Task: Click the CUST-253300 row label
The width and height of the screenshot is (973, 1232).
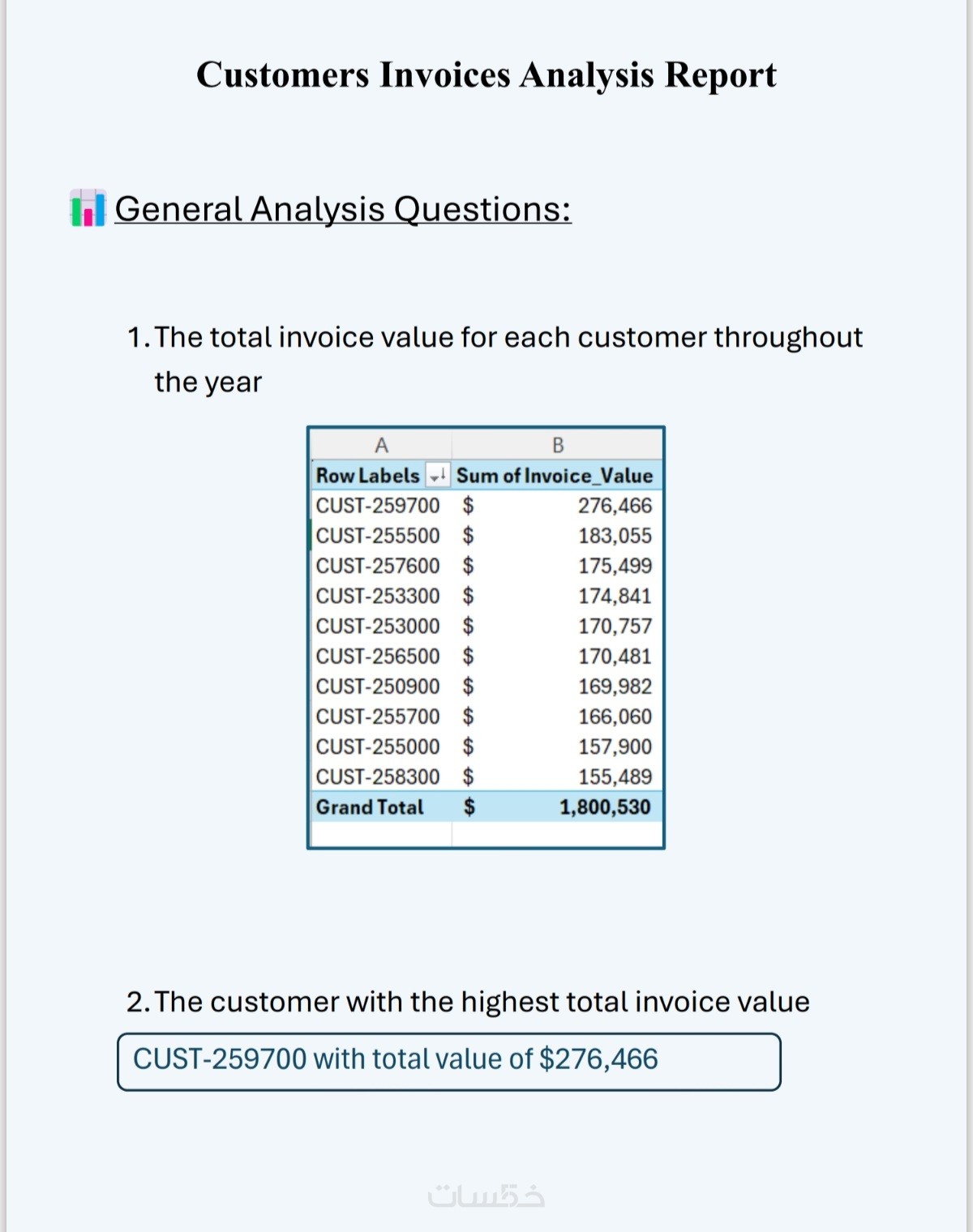Action: point(378,596)
